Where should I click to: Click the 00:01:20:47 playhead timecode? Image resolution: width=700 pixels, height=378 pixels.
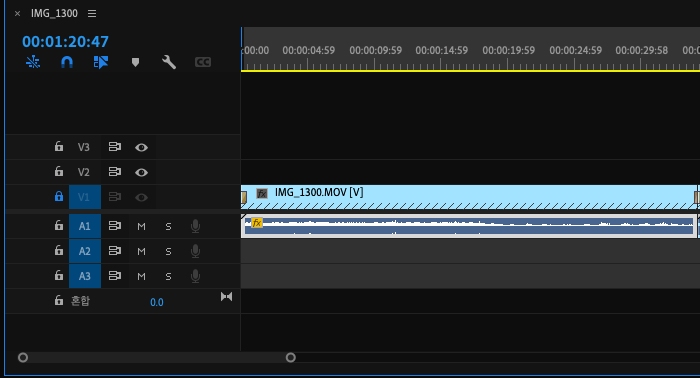(x=65, y=42)
